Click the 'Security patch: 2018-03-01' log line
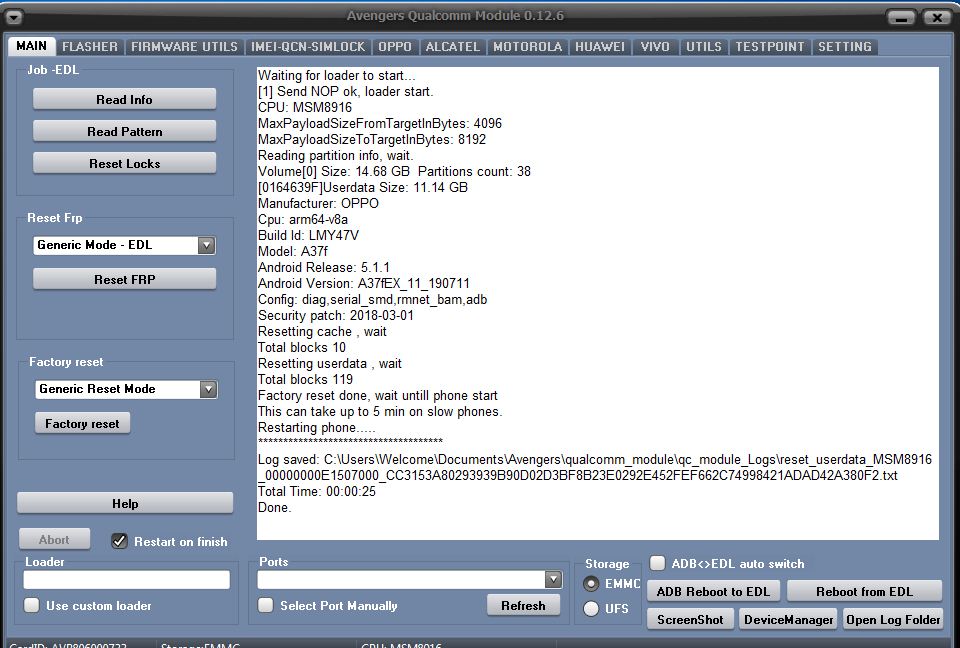This screenshot has height=648, width=960. click(336, 315)
